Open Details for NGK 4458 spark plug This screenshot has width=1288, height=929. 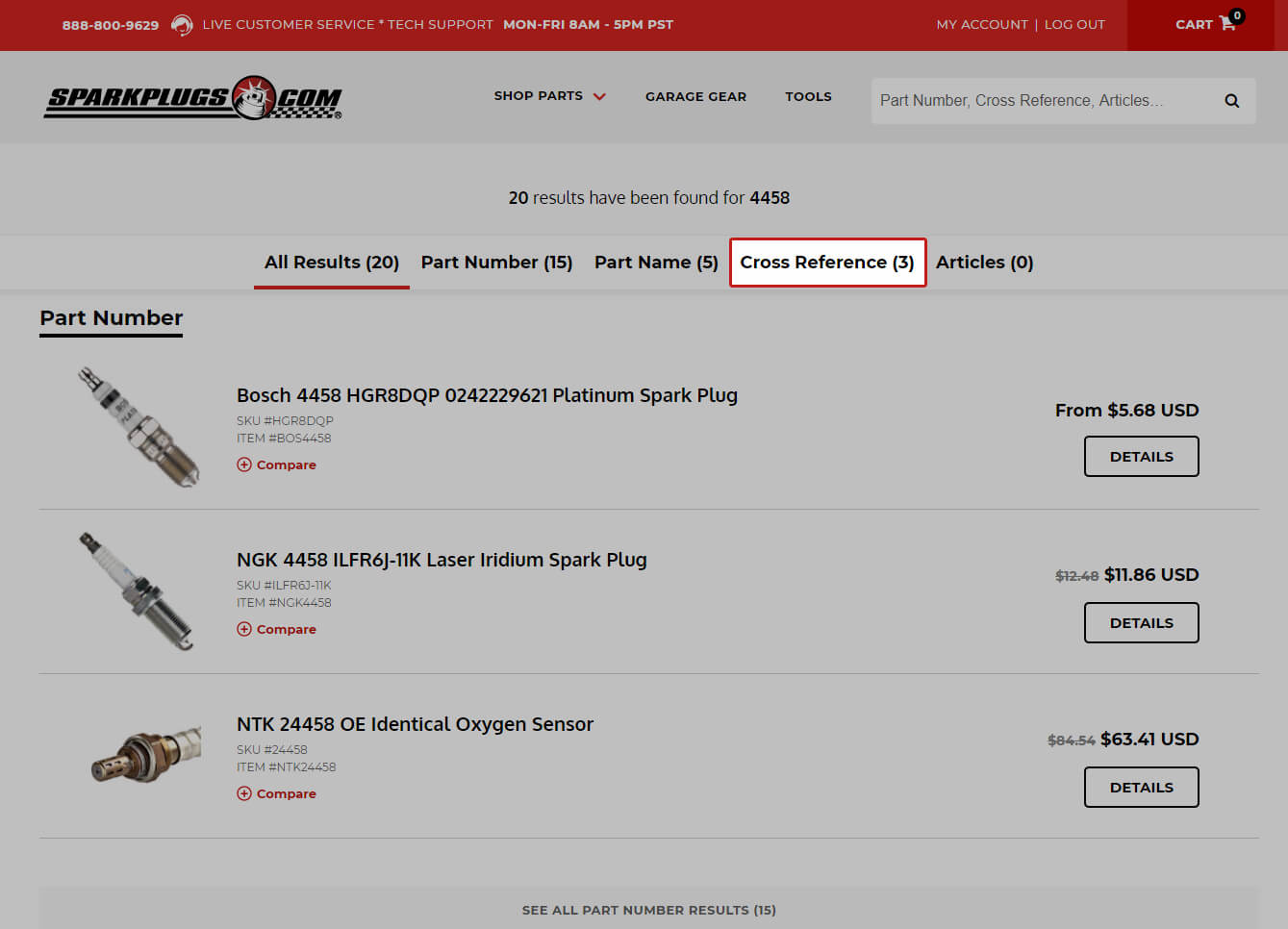1142,623
